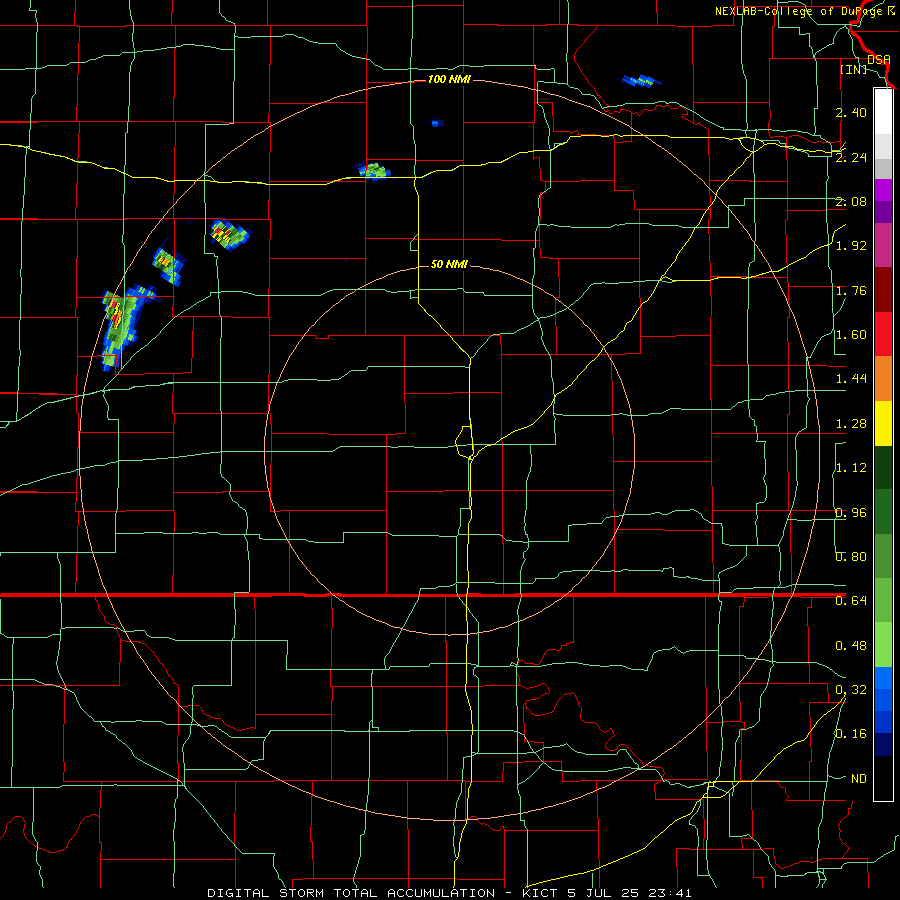Screen dimensions: 900x900
Task: Click the DSA product label
Action: coord(879,59)
